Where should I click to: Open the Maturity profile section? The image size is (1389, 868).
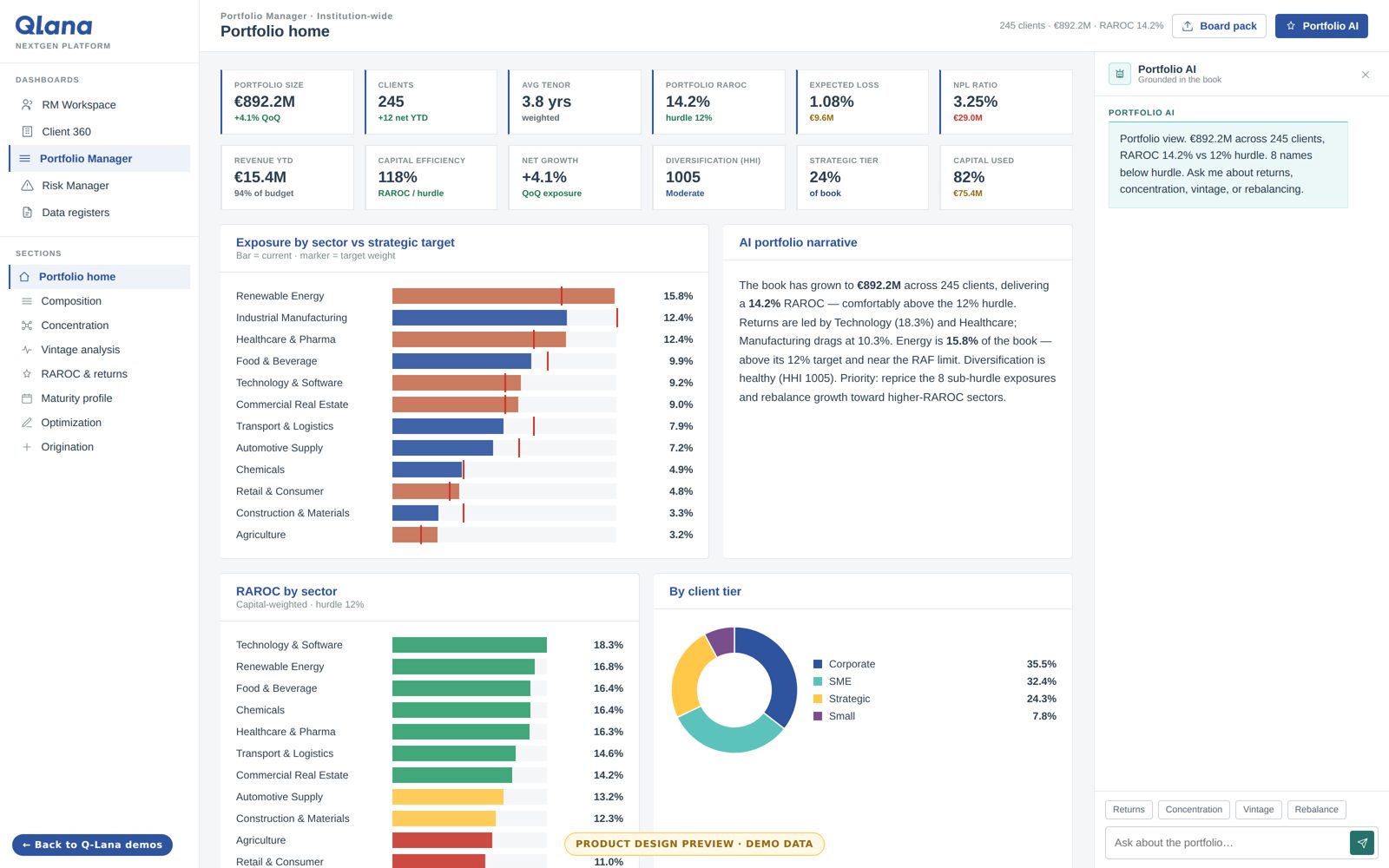point(99,398)
